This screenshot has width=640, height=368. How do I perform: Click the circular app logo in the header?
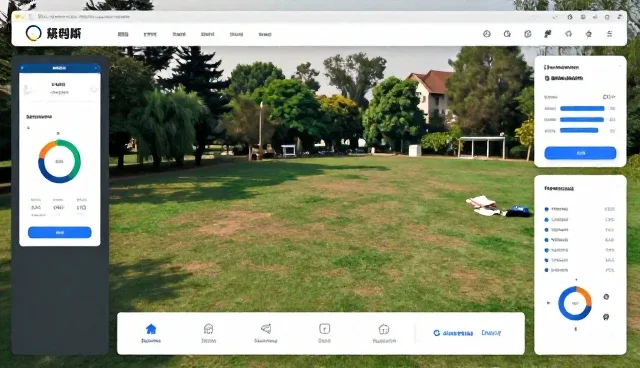coord(33,33)
